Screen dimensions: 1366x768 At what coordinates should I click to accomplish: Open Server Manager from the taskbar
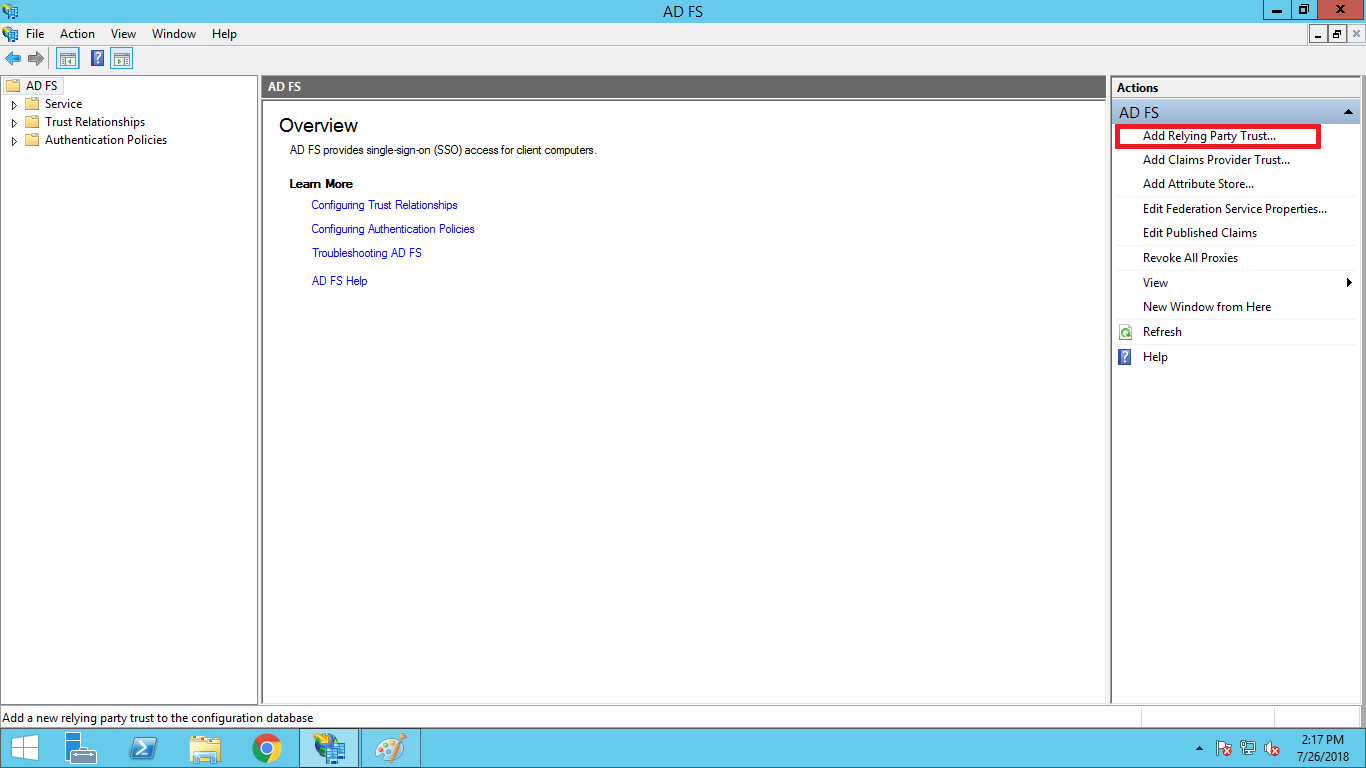[81, 748]
